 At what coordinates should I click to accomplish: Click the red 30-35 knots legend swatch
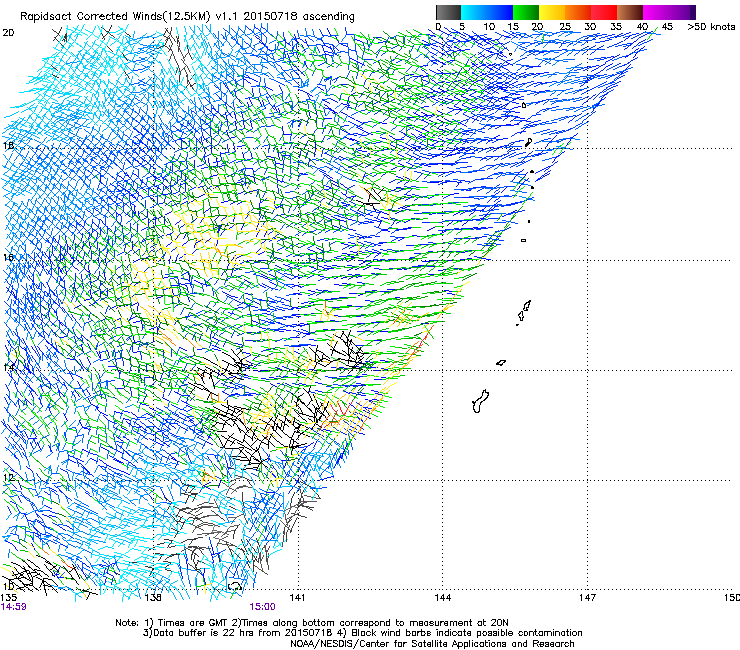click(604, 12)
